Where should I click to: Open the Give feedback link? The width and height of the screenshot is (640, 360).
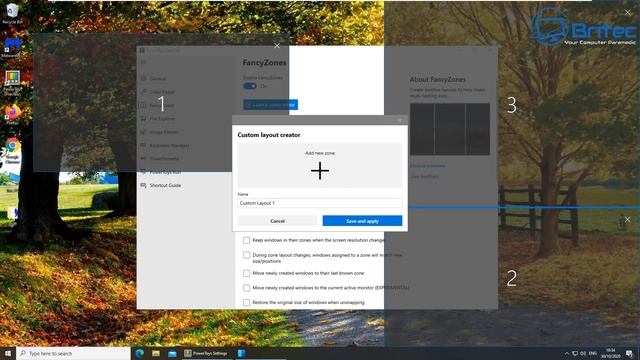pos(424,176)
